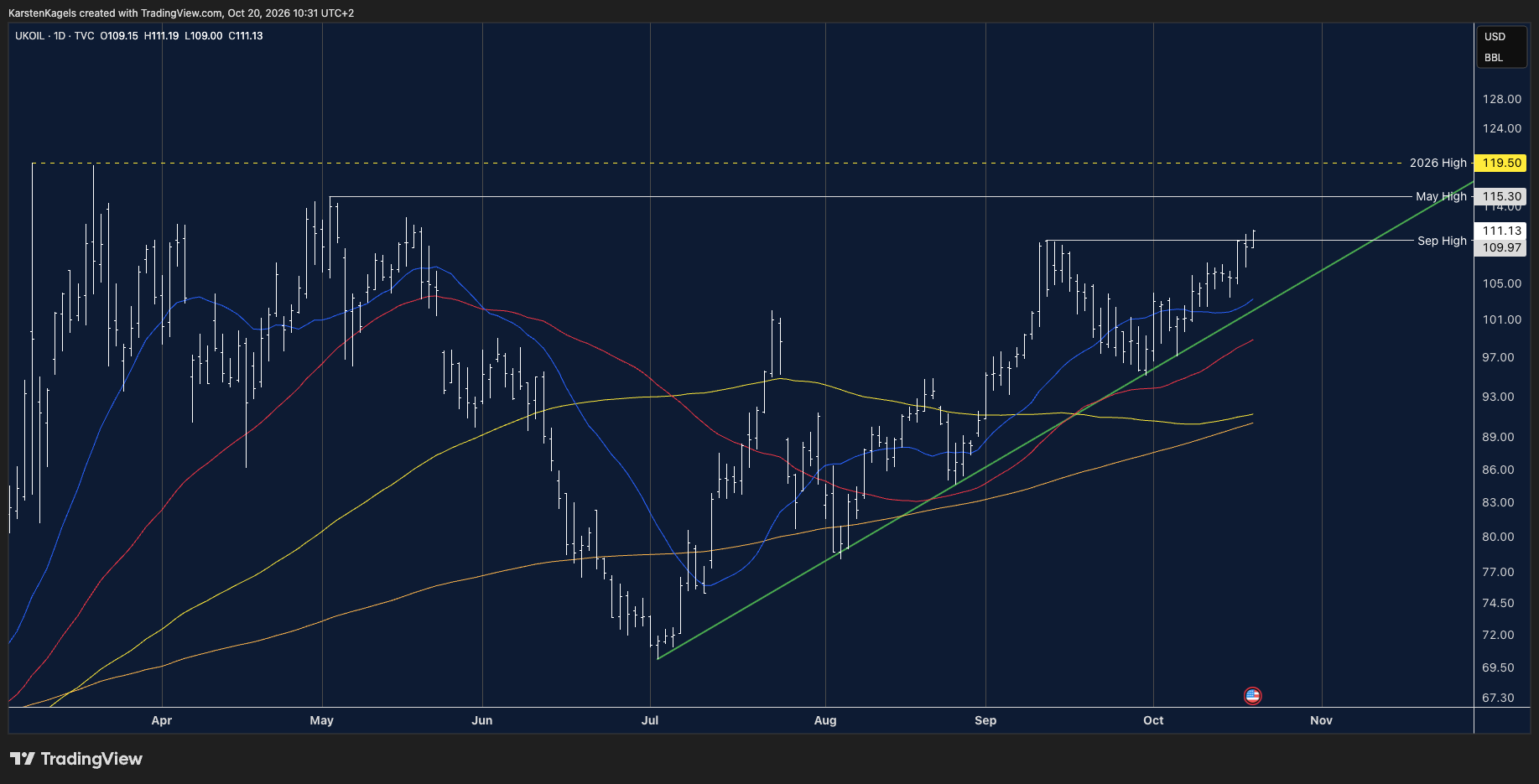Click the May High line label
Viewport: 1539px width, 784px height.
click(1441, 196)
